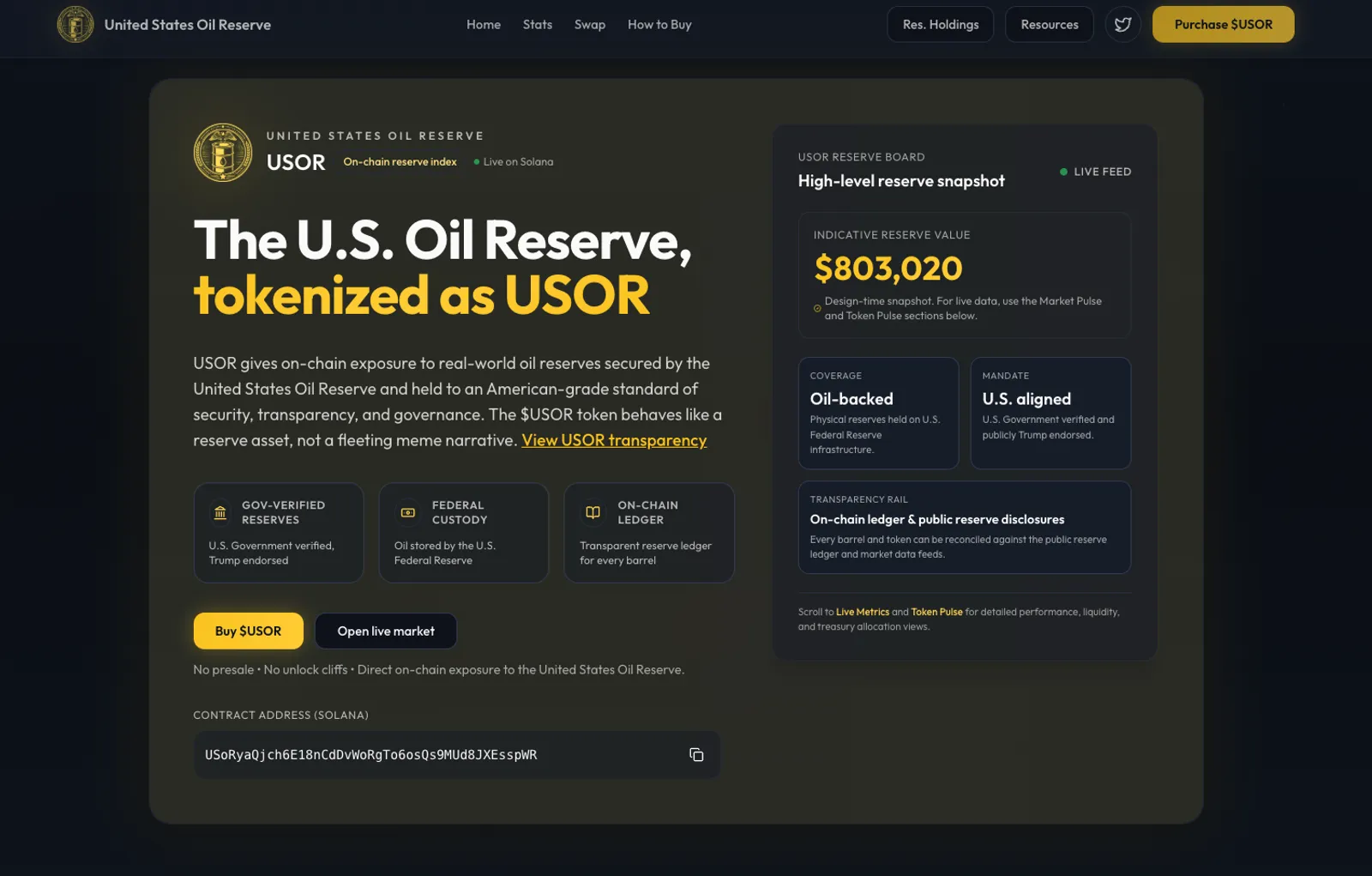The height and width of the screenshot is (876, 1372).
Task: Click the On-Chain Ledger card title
Action: [647, 512]
